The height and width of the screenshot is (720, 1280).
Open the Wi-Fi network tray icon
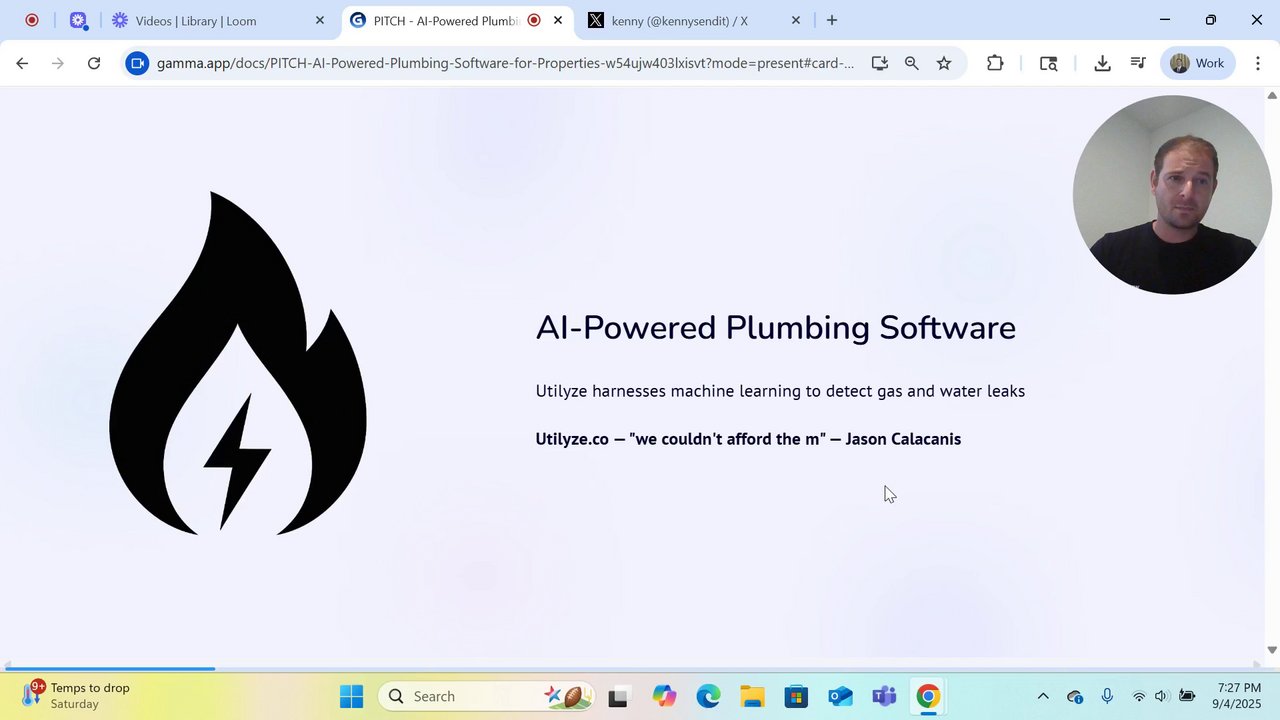1139,696
